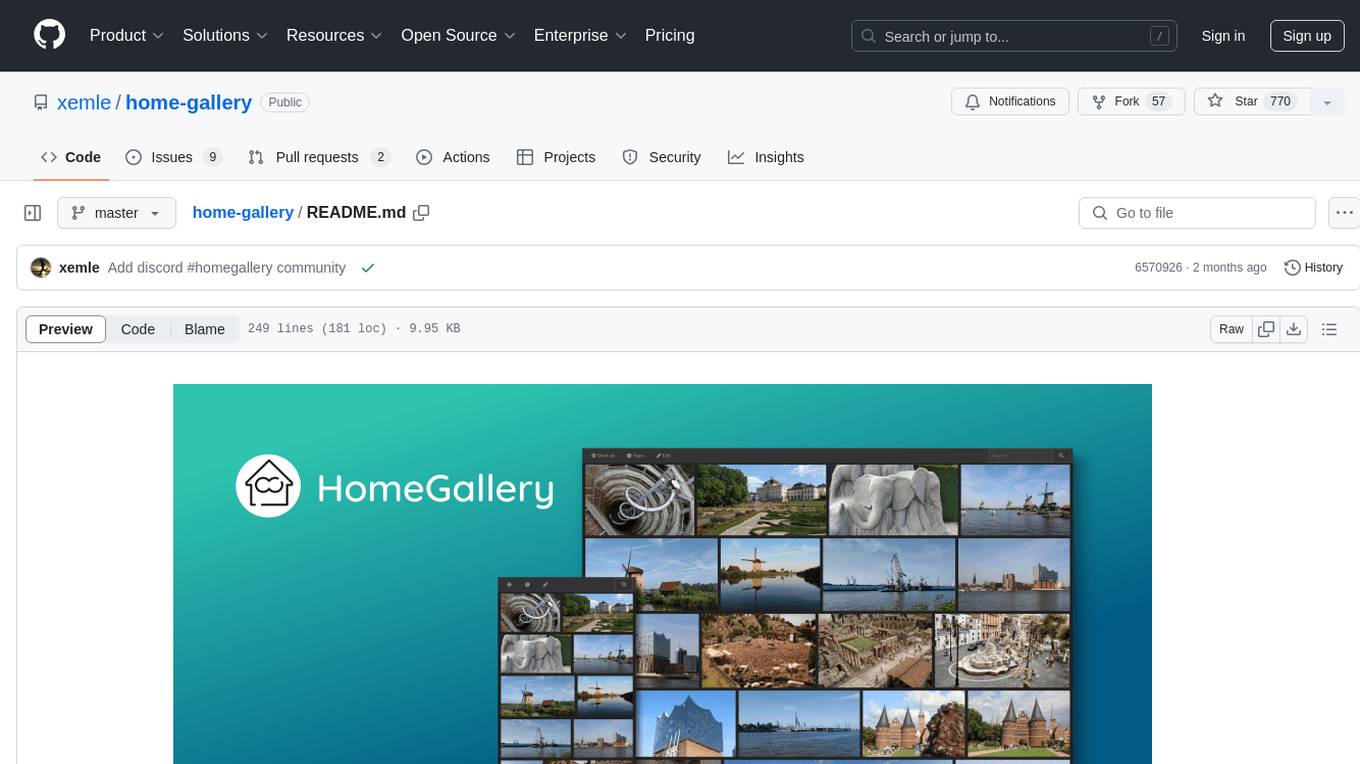1360x764 pixels.
Task: Expand the Open Source menu
Action: [x=458, y=35]
